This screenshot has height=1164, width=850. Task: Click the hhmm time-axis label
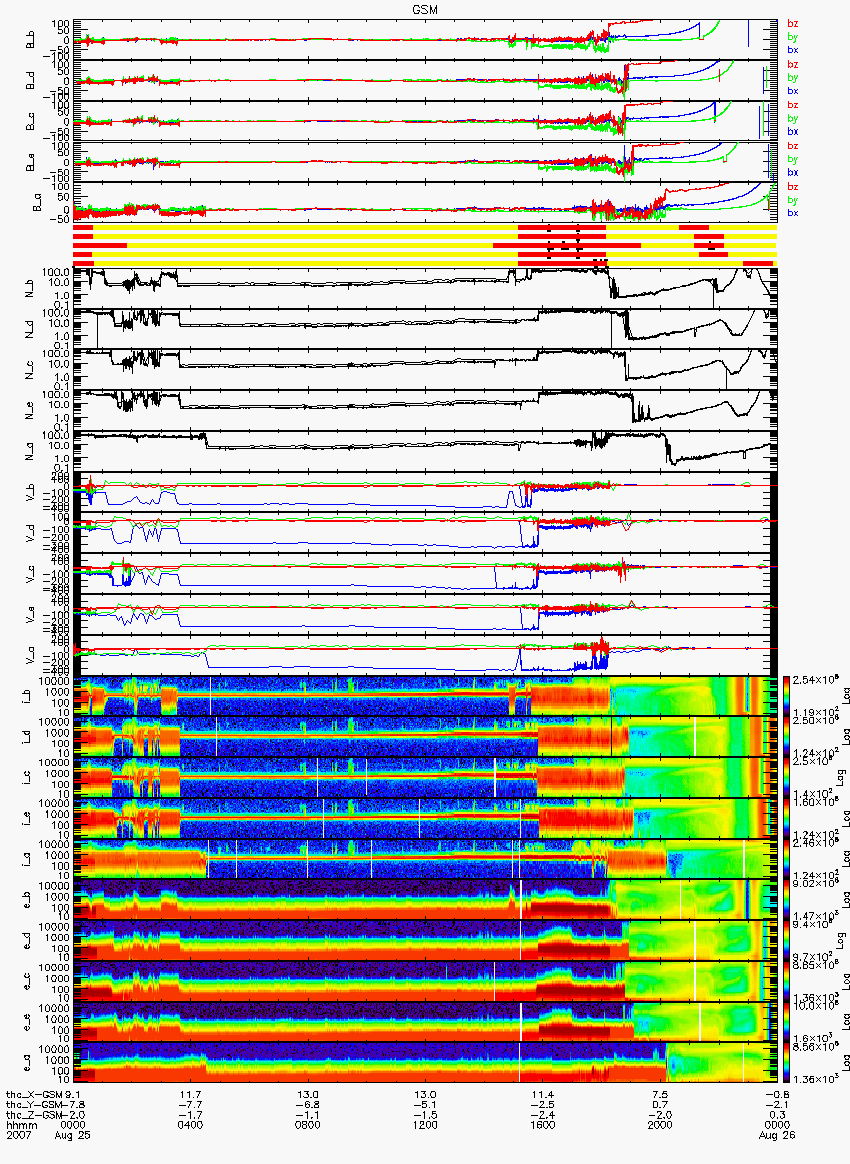(x=21, y=1124)
